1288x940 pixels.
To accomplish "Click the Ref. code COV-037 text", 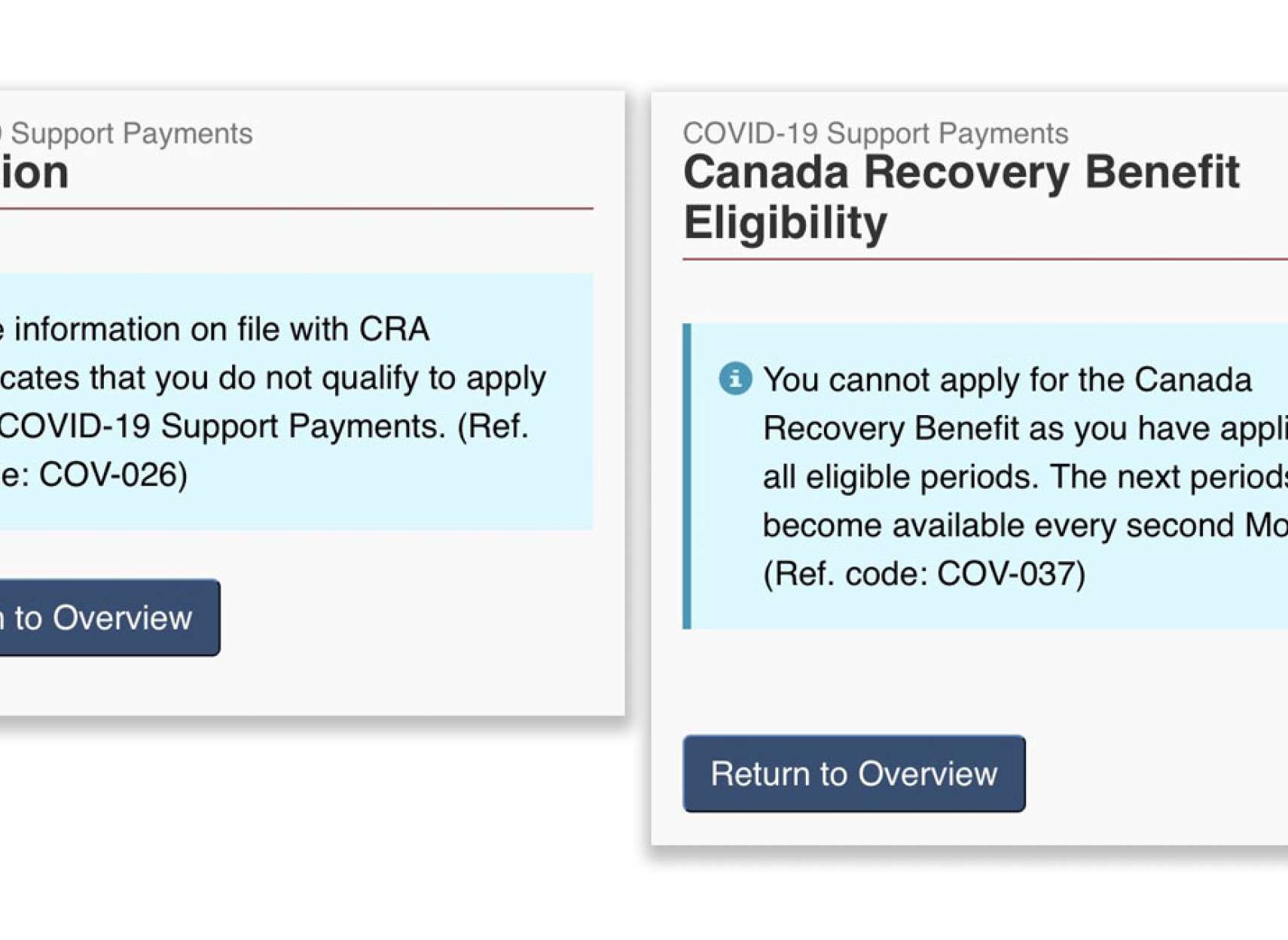I will point(924,574).
